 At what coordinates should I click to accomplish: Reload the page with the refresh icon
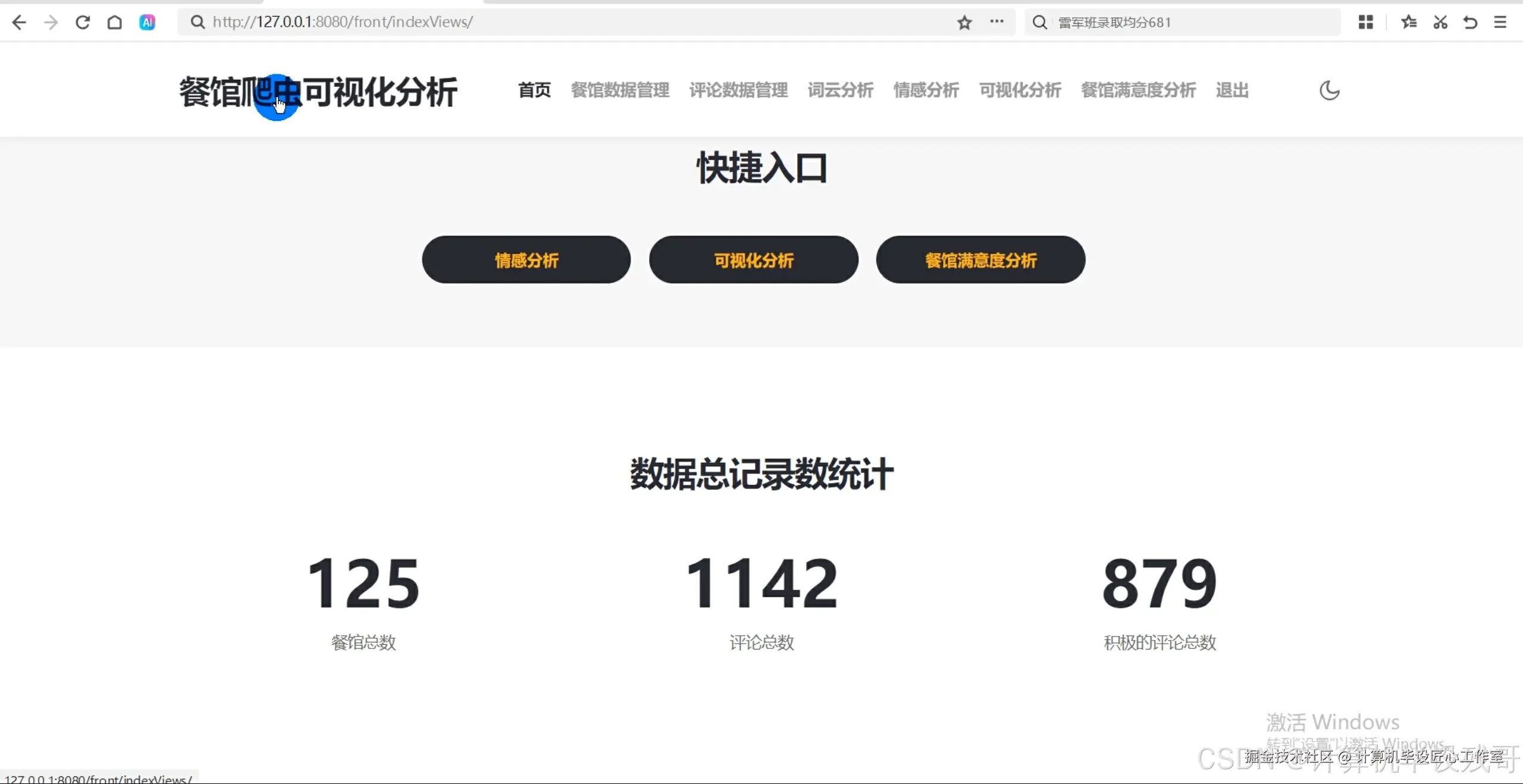[x=83, y=22]
